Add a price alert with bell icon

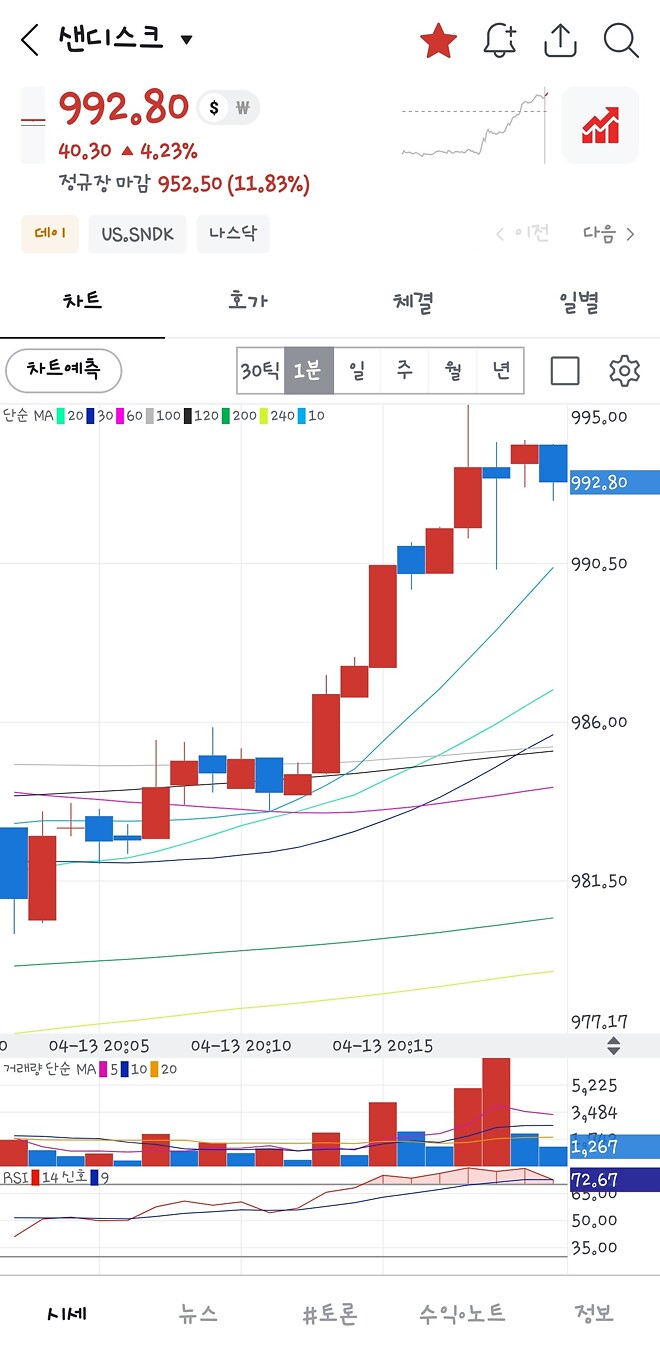(500, 41)
